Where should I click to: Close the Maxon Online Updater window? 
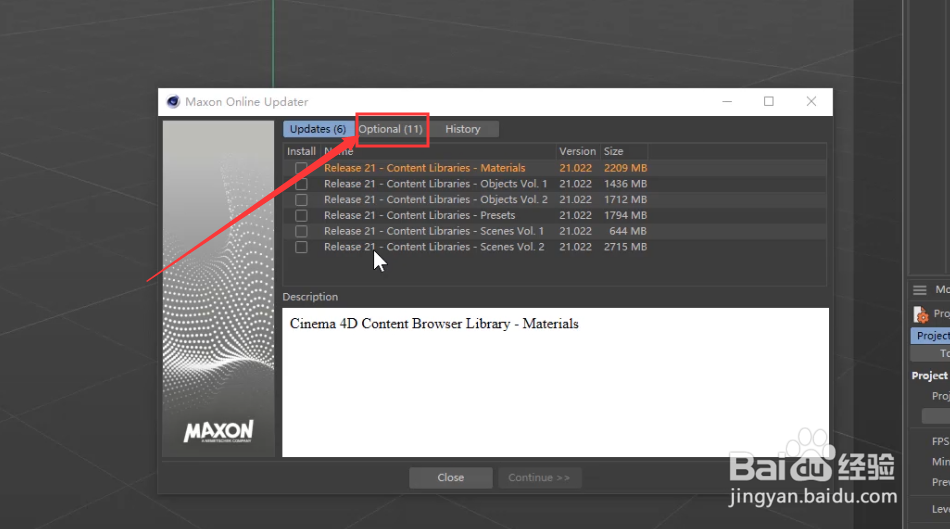tap(811, 102)
